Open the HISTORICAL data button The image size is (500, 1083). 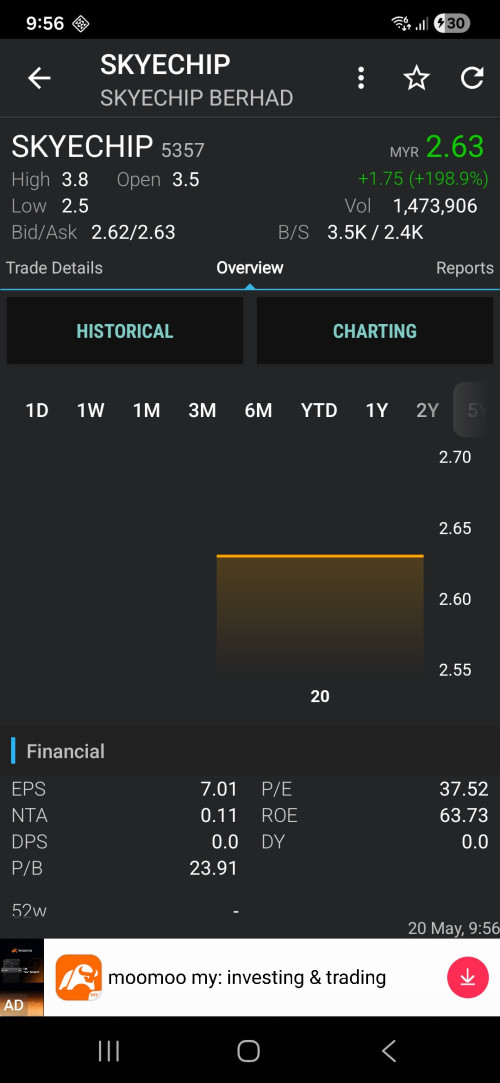pos(125,331)
